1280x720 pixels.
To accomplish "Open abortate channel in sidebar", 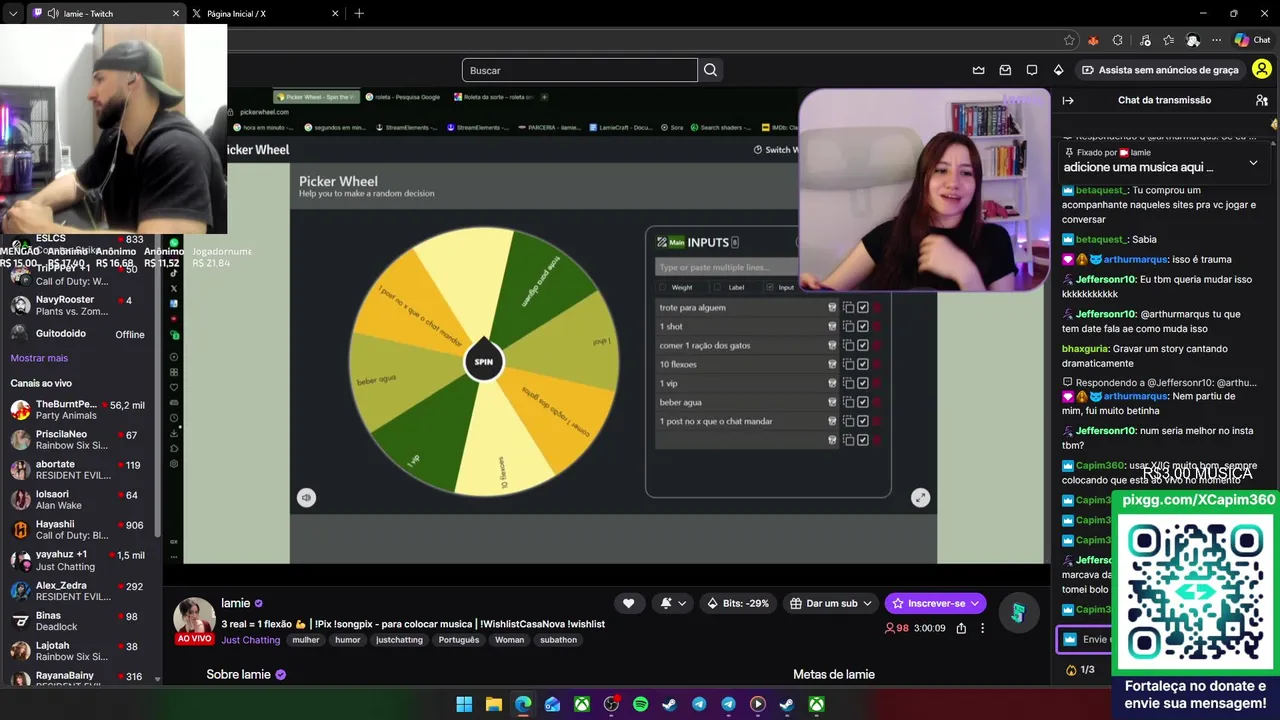I will (78, 470).
